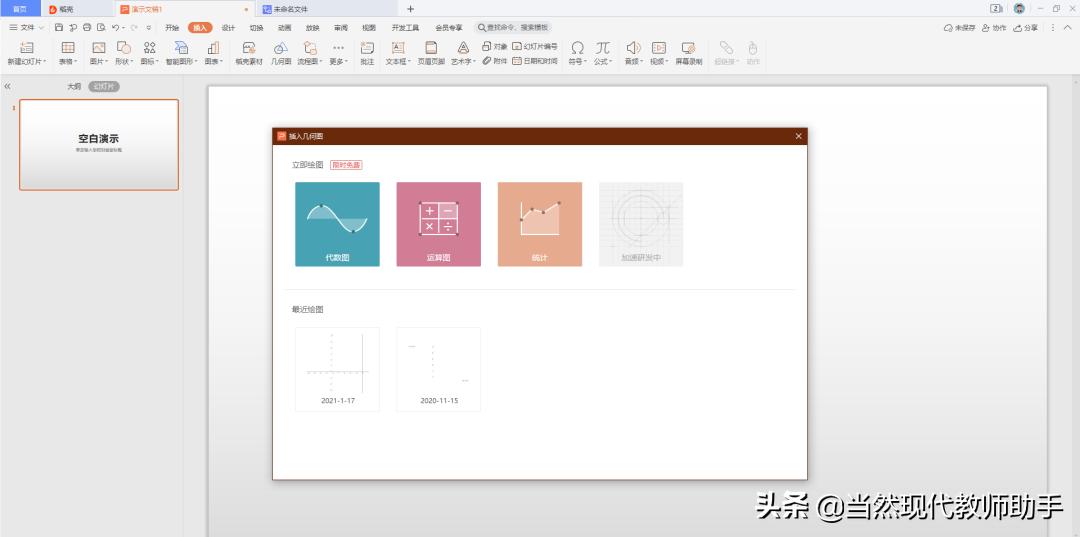The image size is (1080, 537).
Task: Open the Developer Tools (开发工具) tab
Action: [405, 28]
